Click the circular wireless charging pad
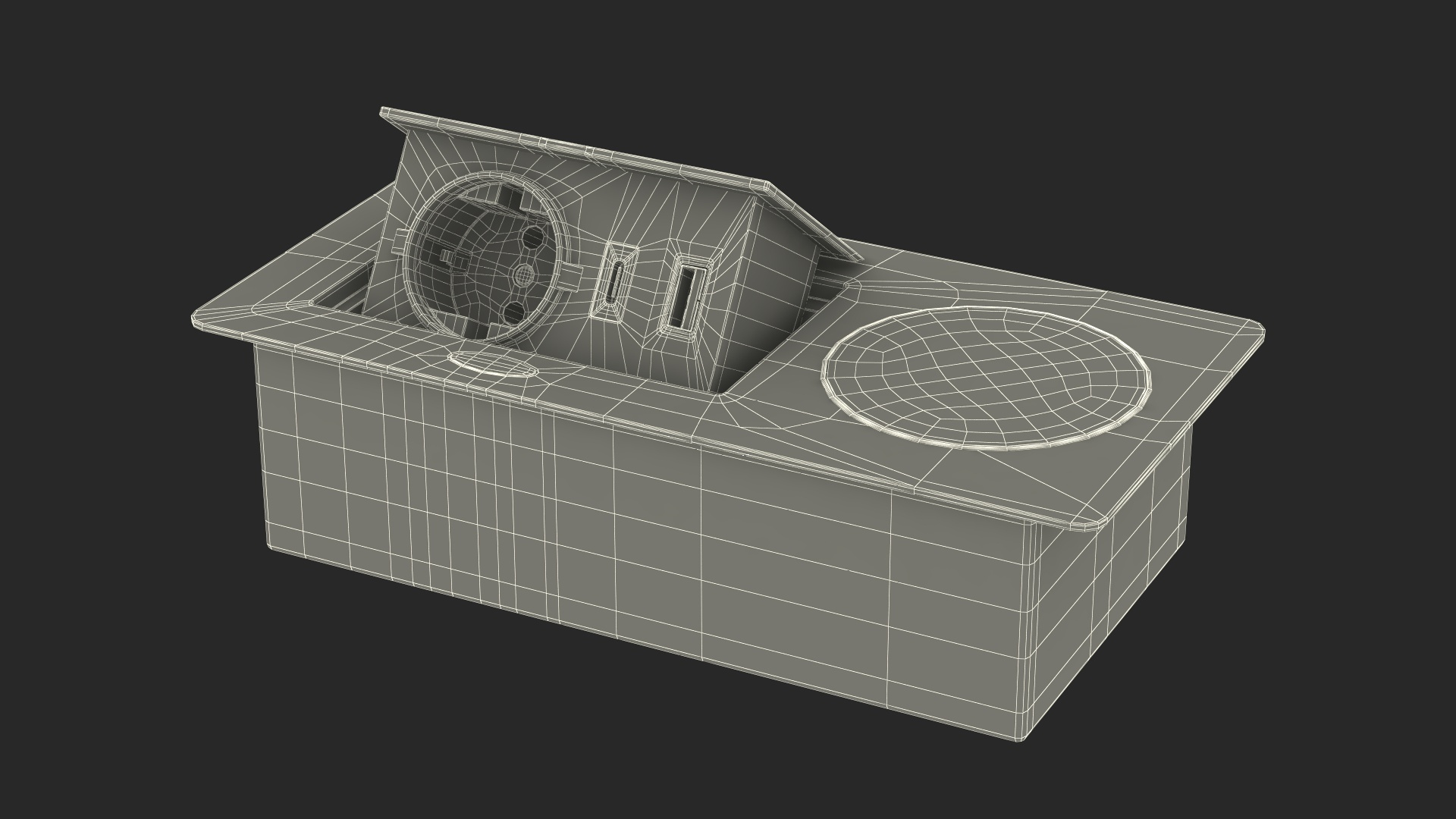The width and height of the screenshot is (1456, 819). point(986,379)
